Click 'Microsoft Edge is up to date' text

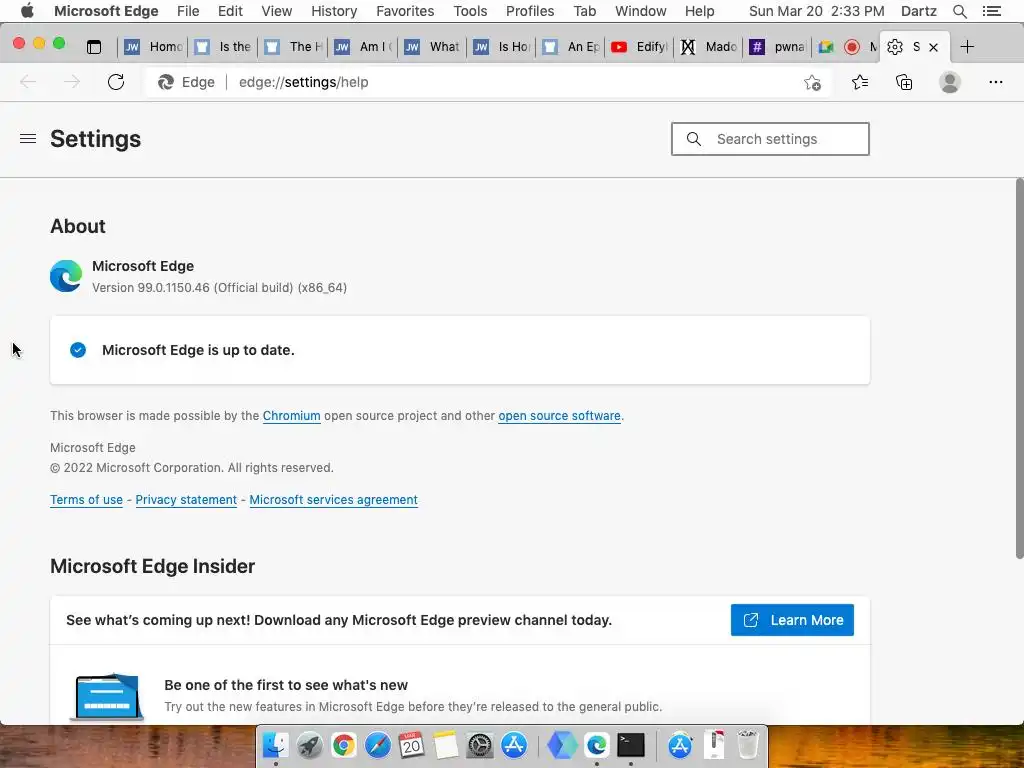pyautogui.click(x=198, y=350)
